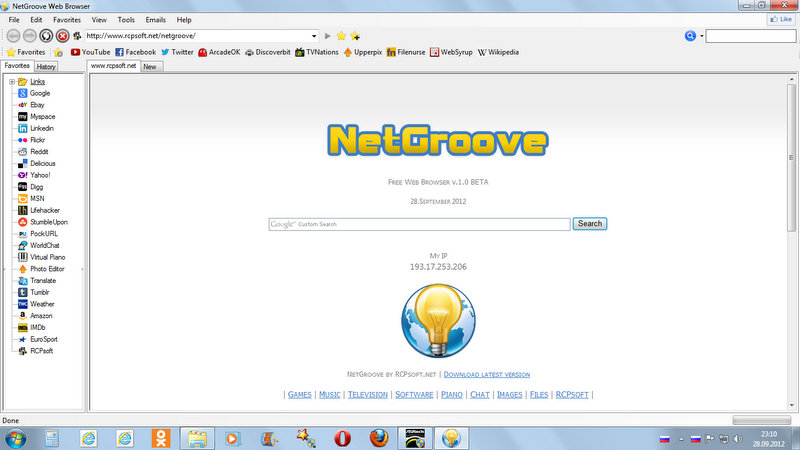Click the Search button on the page
The height and width of the screenshot is (450, 800).
pos(590,223)
